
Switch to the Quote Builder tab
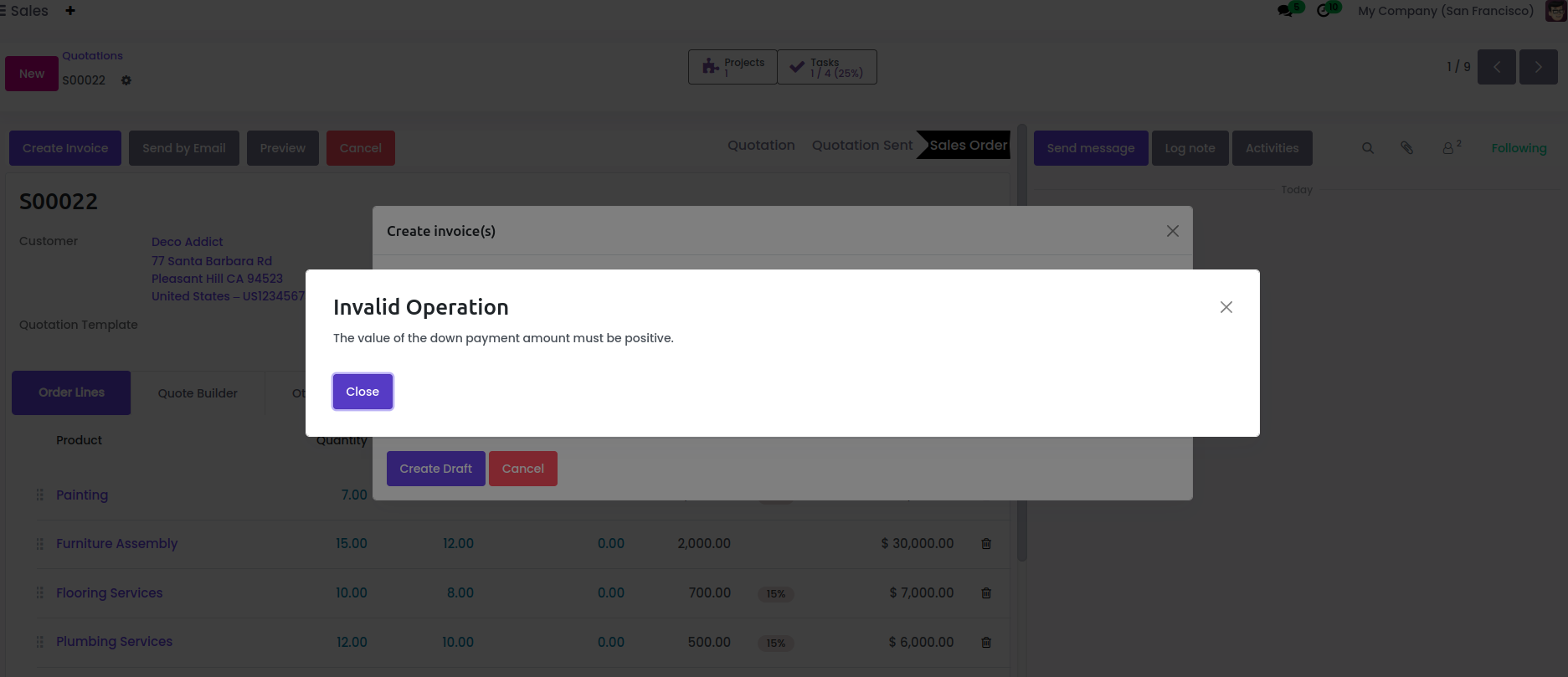pos(198,393)
